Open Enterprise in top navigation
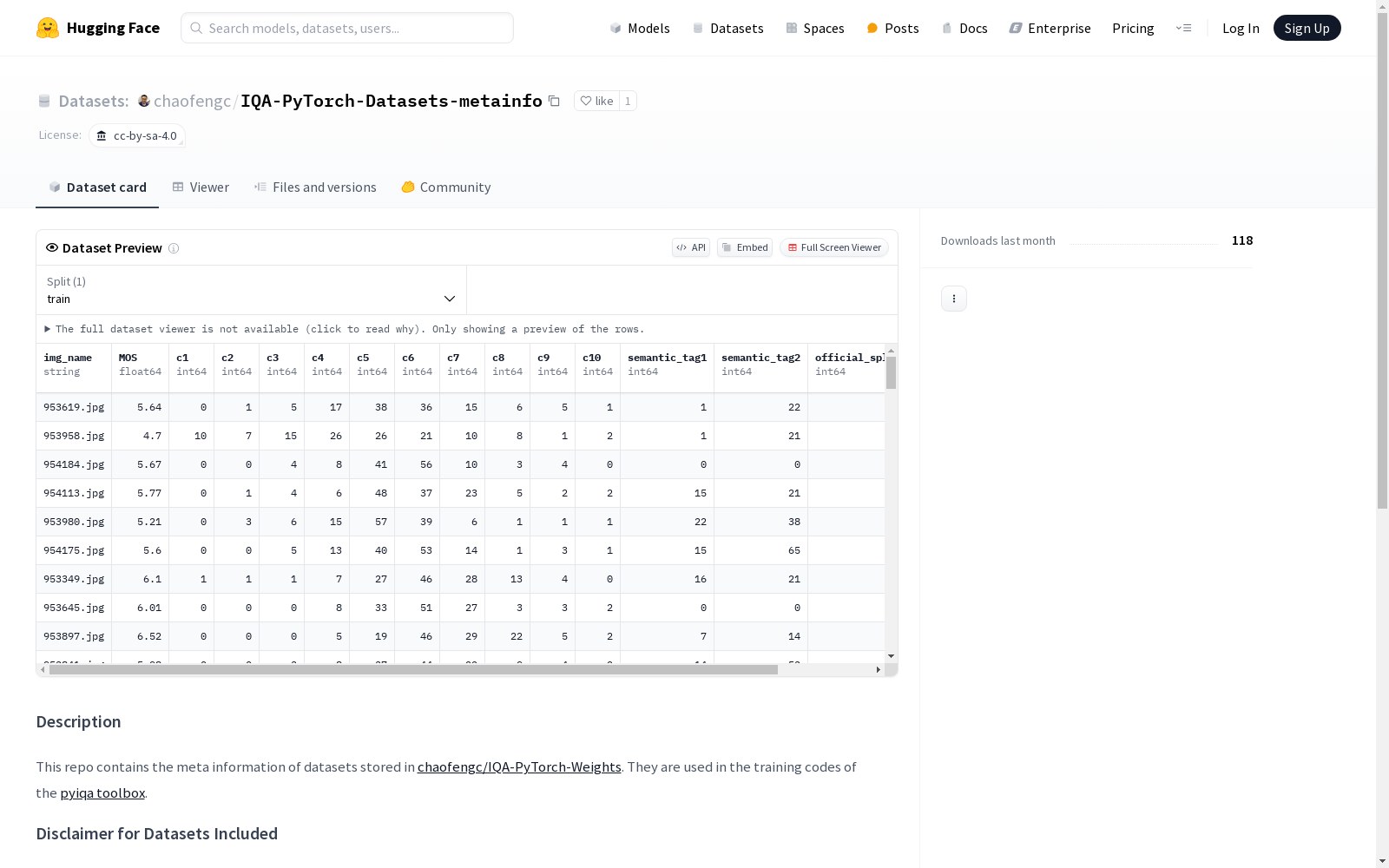This screenshot has width=1389, height=868. pyautogui.click(x=1050, y=28)
